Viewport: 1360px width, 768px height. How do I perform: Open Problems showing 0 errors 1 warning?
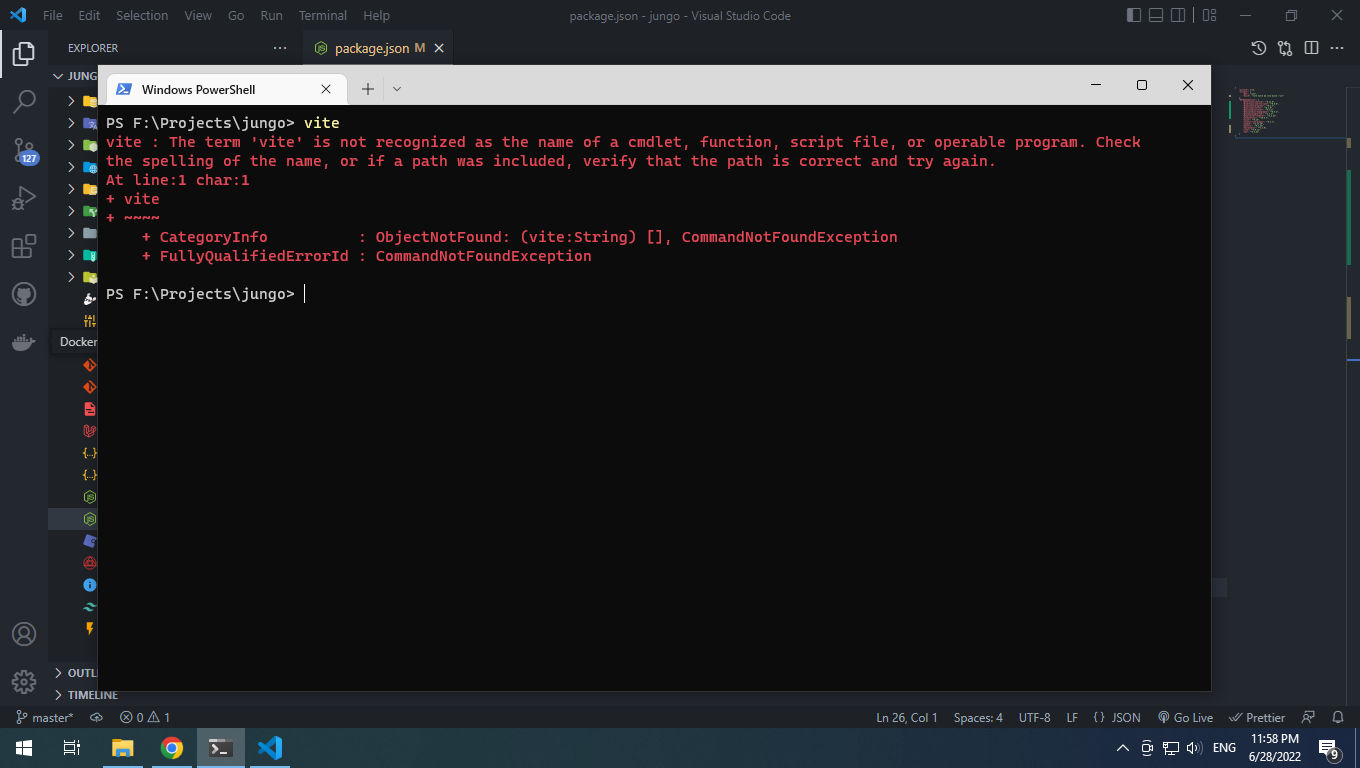coord(145,717)
